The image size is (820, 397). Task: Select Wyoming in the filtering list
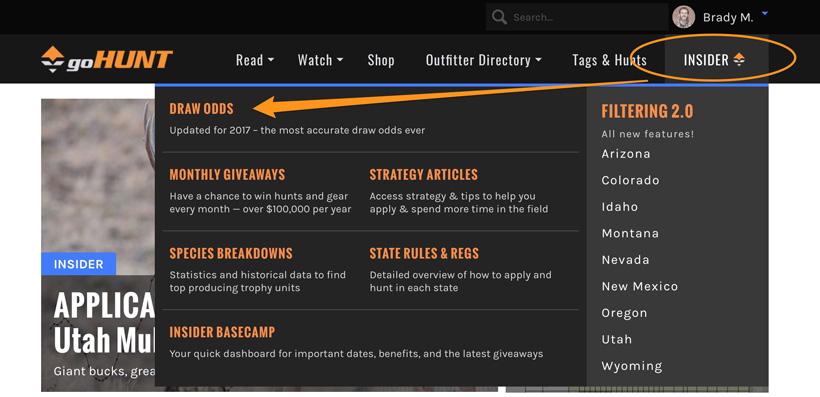click(x=631, y=366)
